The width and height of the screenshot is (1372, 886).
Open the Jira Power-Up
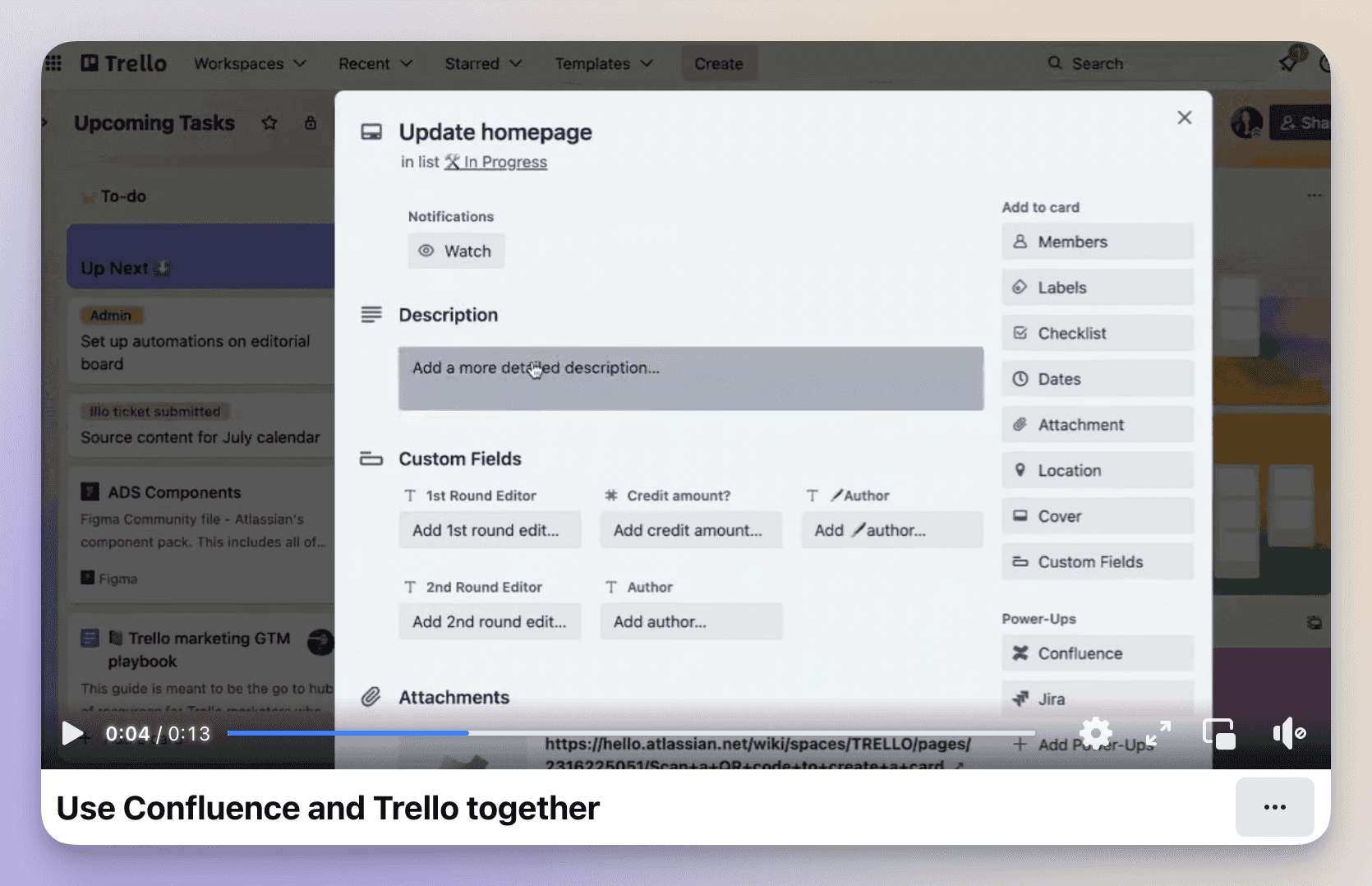point(1098,699)
